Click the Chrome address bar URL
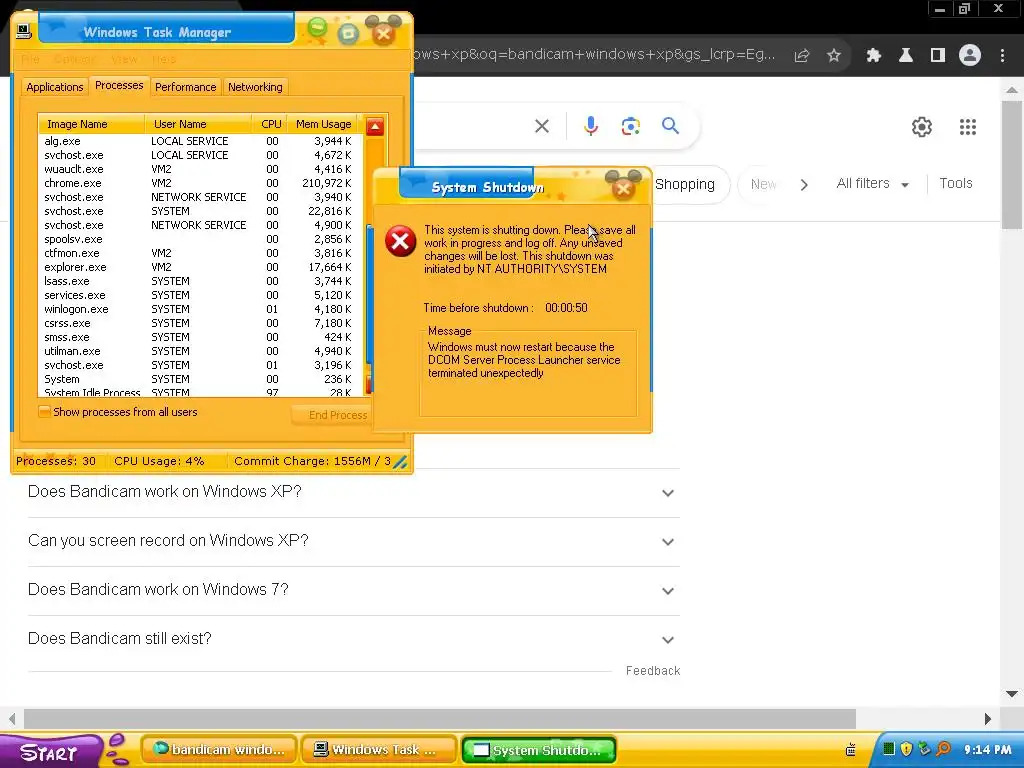This screenshot has width=1024, height=768. click(594, 55)
